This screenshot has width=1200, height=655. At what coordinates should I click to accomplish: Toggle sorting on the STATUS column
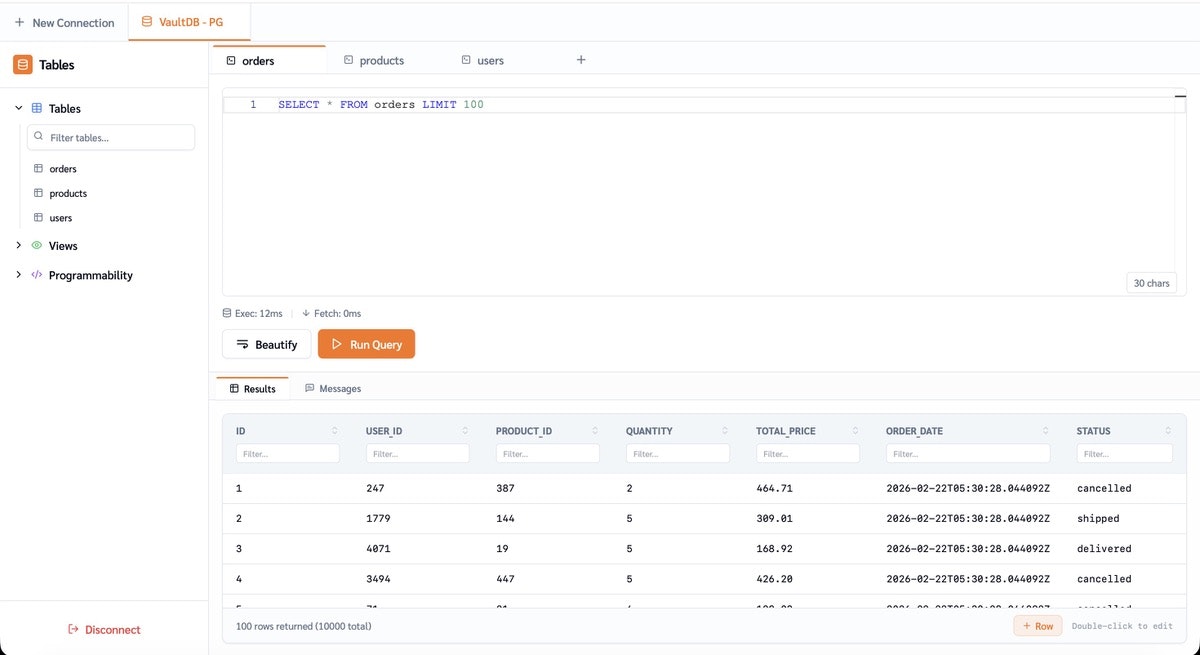coord(1167,430)
